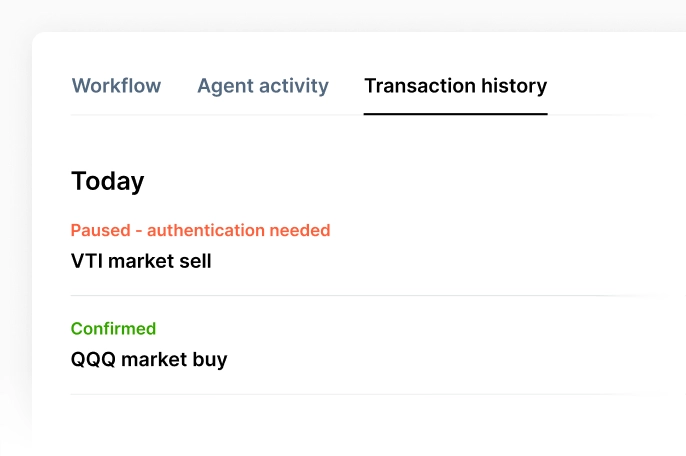Click the green Confirmed status label
The image size is (686, 456).
113,328
